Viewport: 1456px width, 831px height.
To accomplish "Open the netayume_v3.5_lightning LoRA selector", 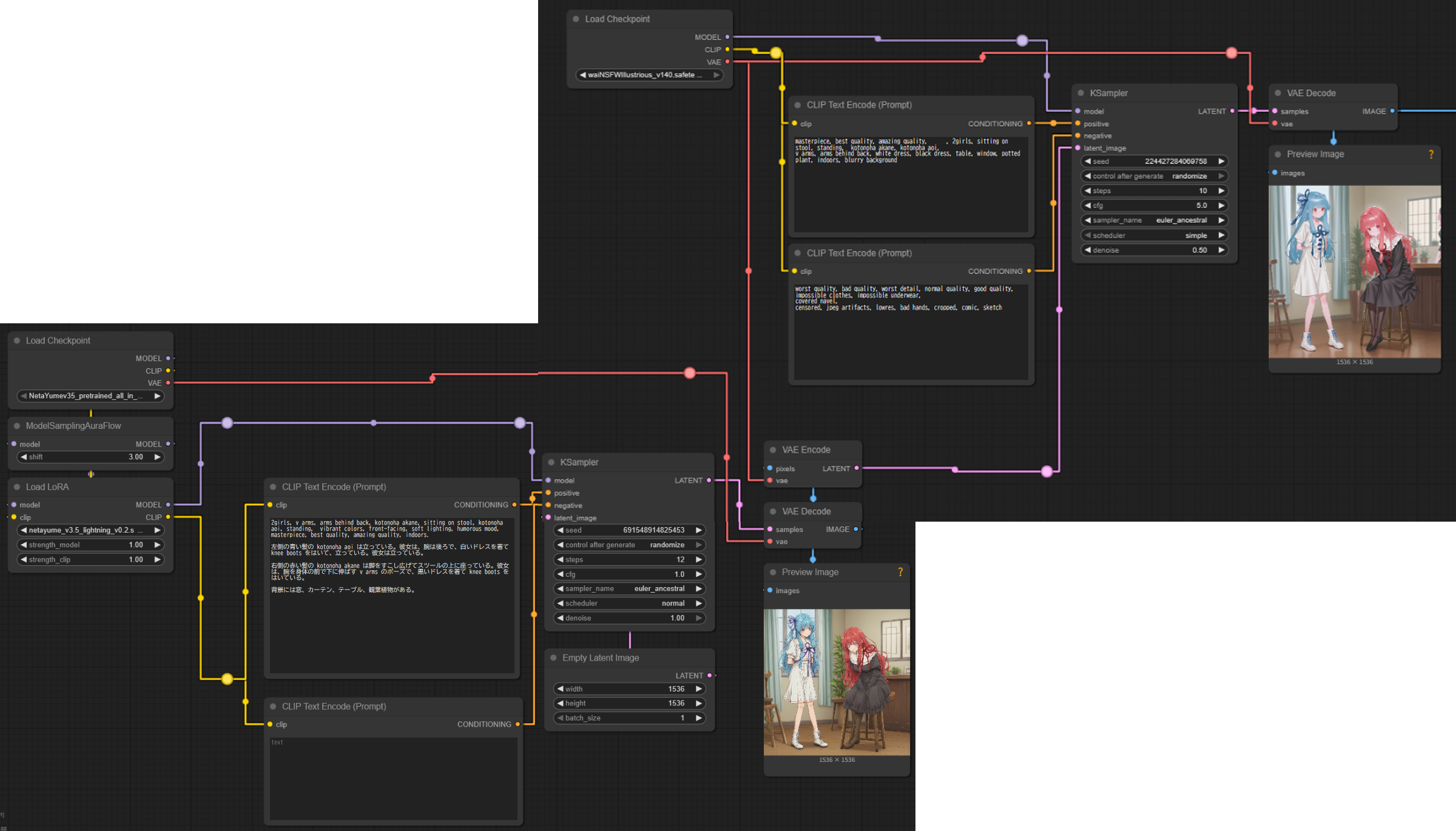I will [90, 530].
